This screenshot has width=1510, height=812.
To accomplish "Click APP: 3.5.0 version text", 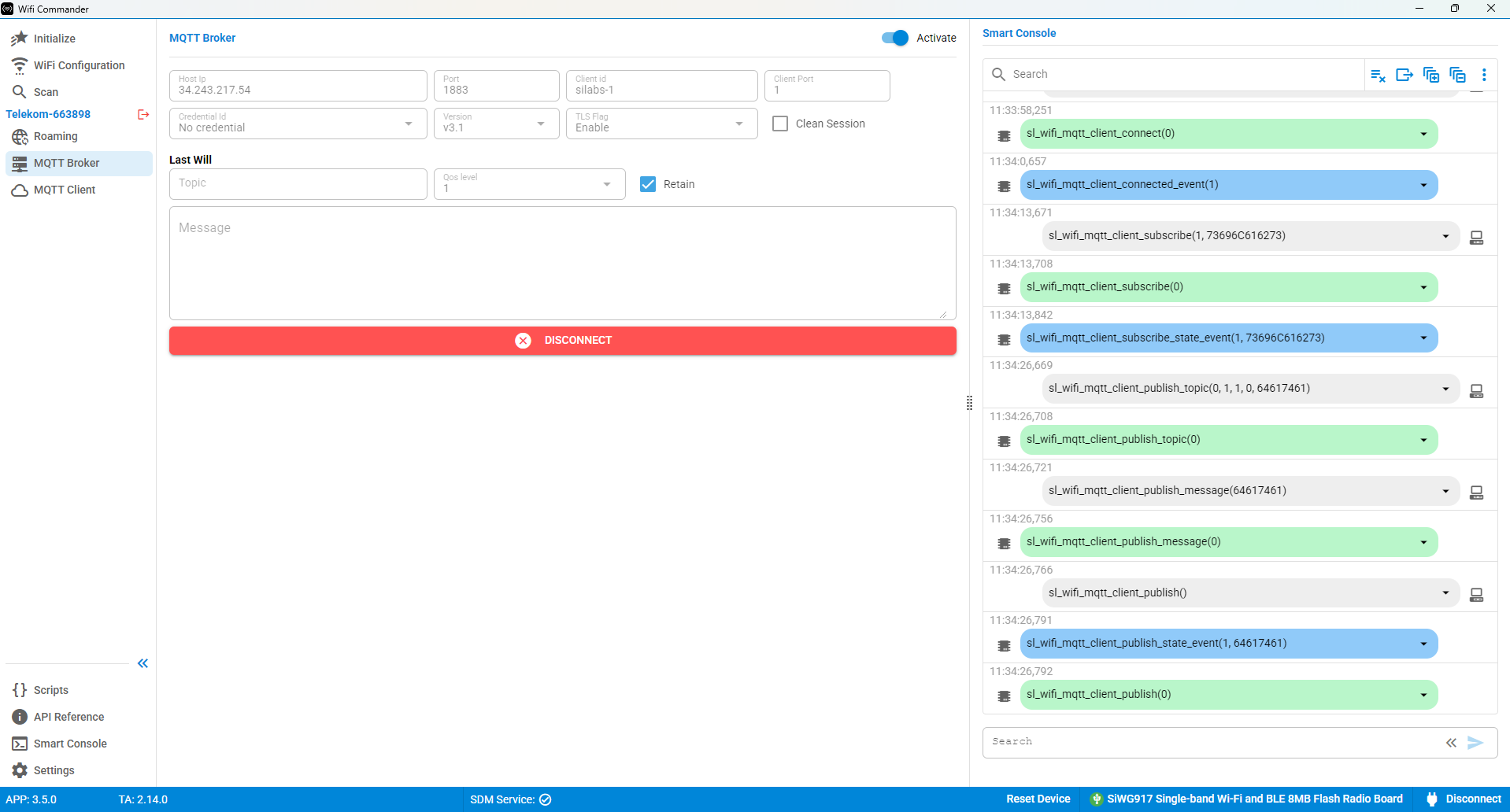I will click(x=31, y=799).
